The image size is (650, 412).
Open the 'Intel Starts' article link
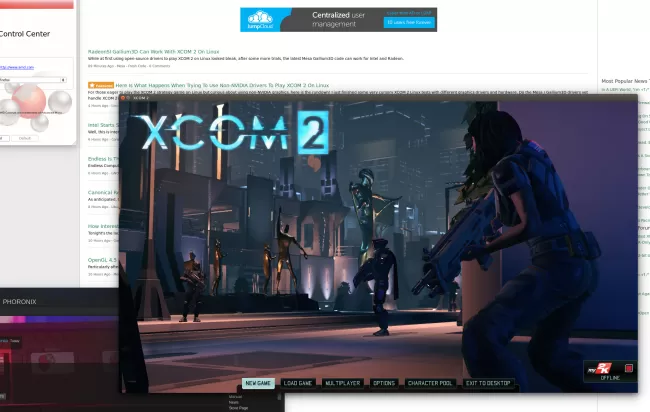[101, 125]
